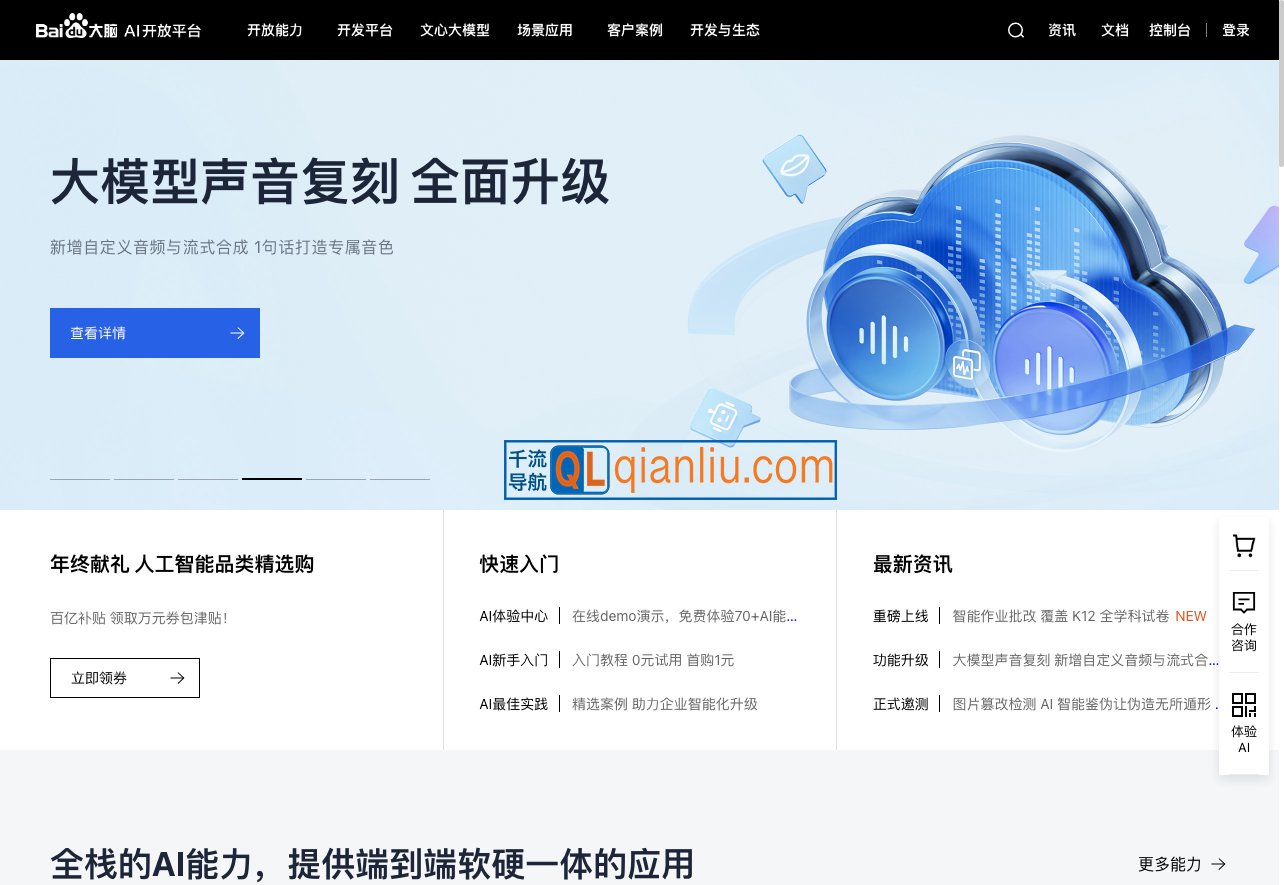Open the shopping cart icon in right sidebar
Screen dimensions: 1284x885
(x=1243, y=545)
